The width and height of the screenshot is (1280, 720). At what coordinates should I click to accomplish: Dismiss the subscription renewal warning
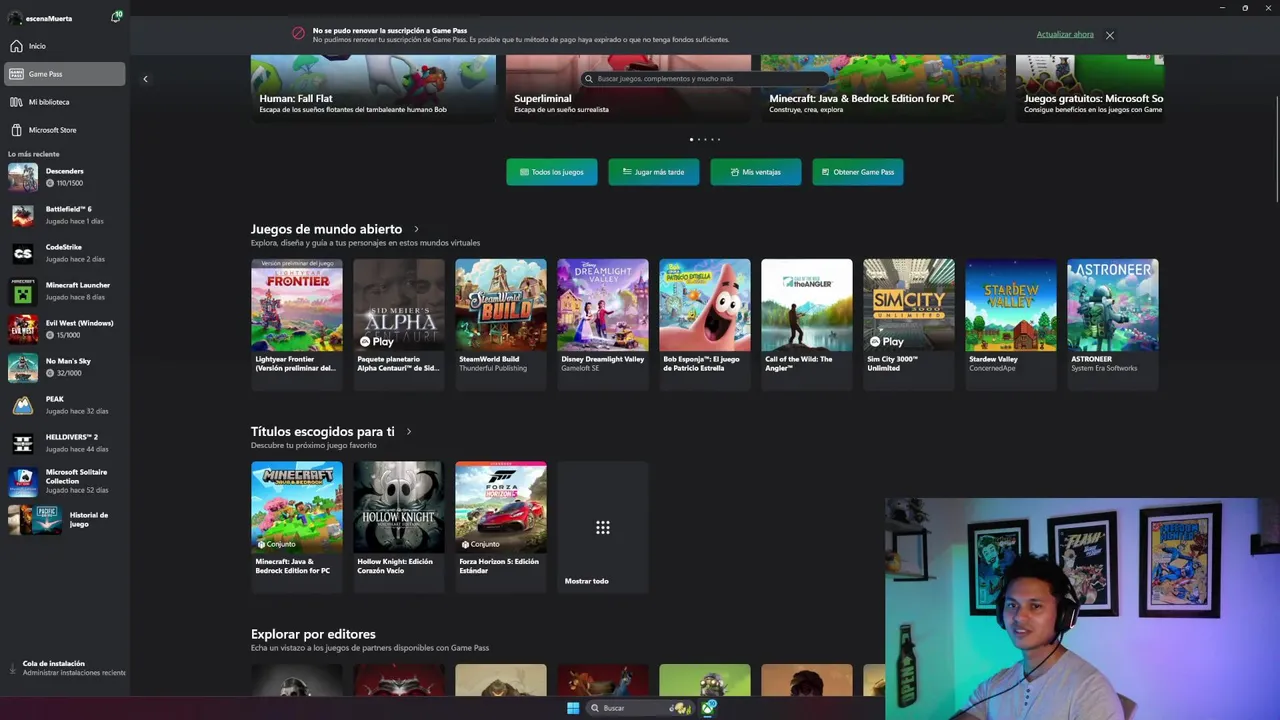(x=1110, y=35)
